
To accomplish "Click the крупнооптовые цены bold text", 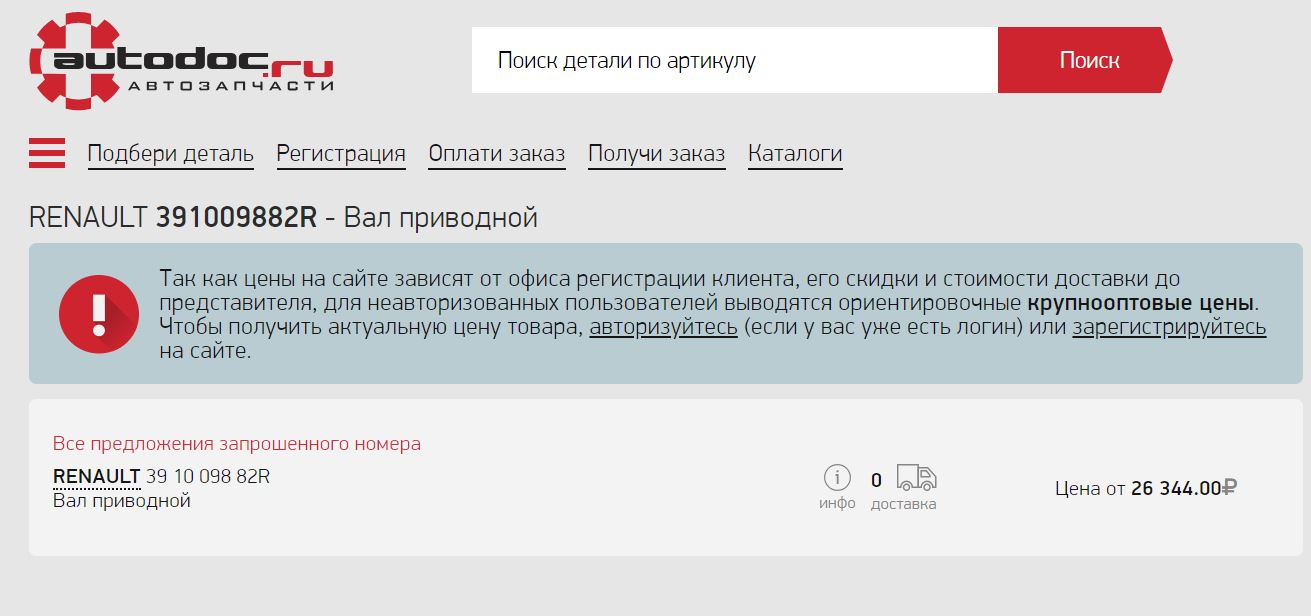I will [1142, 303].
